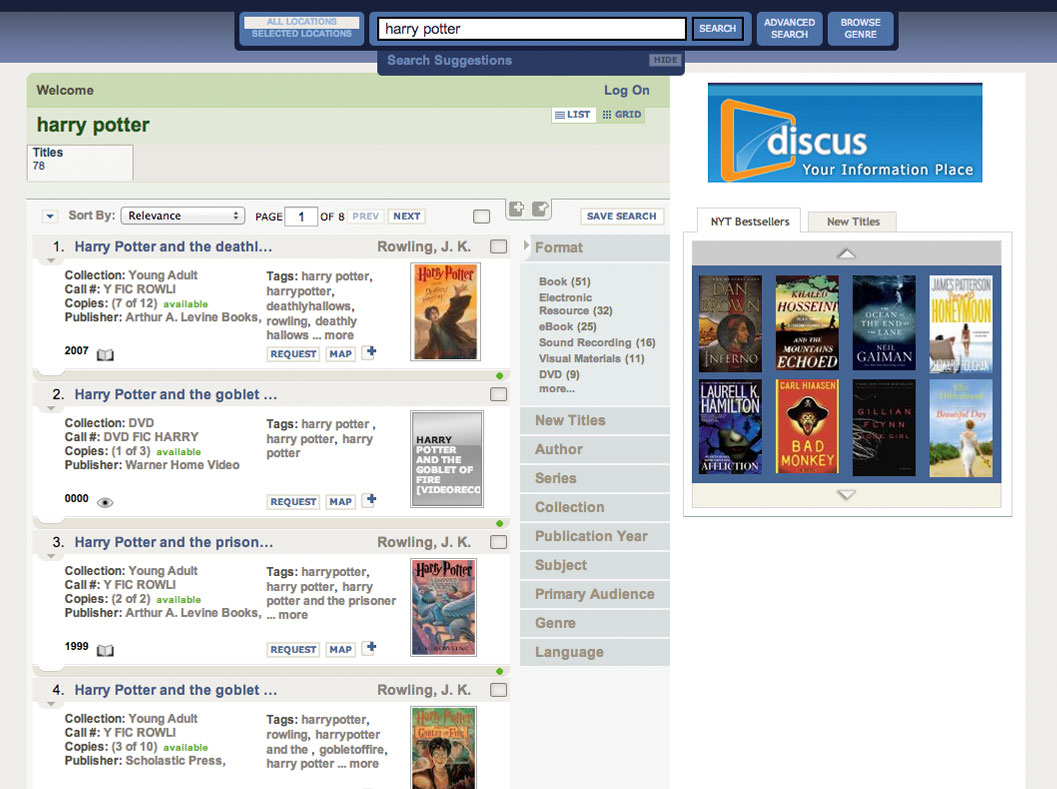
Task: Click the plus icon beside Deathly Hallows MAP
Action: pyautogui.click(x=369, y=352)
